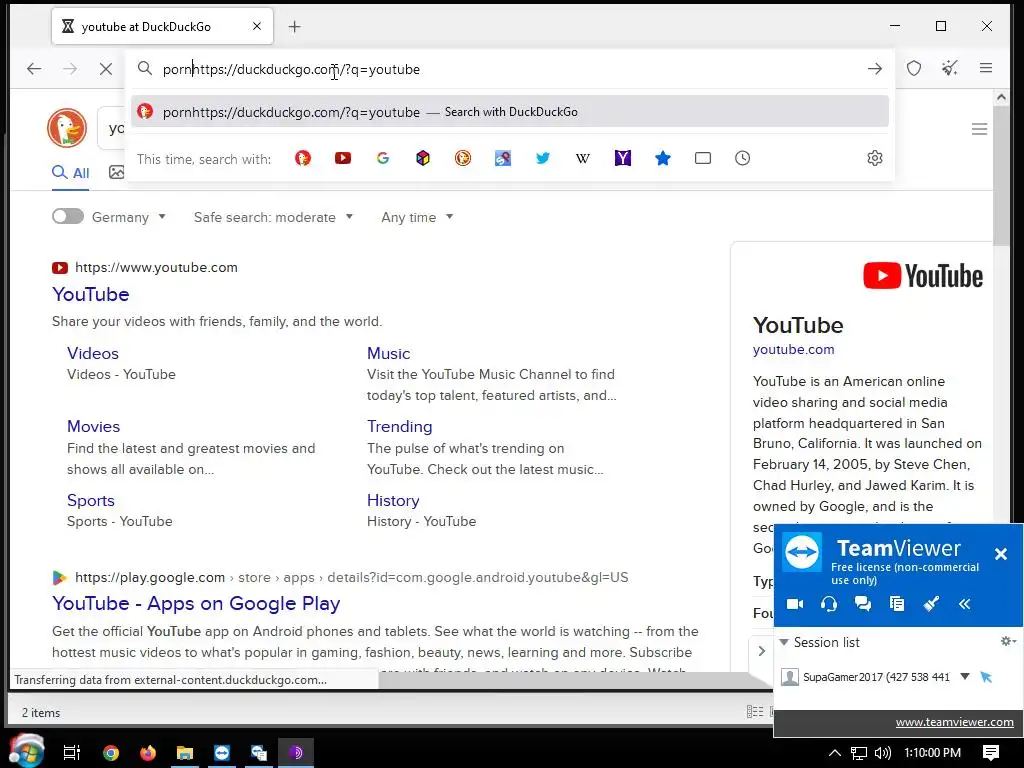Open YouTube - Apps on Google Play result

[196, 603]
